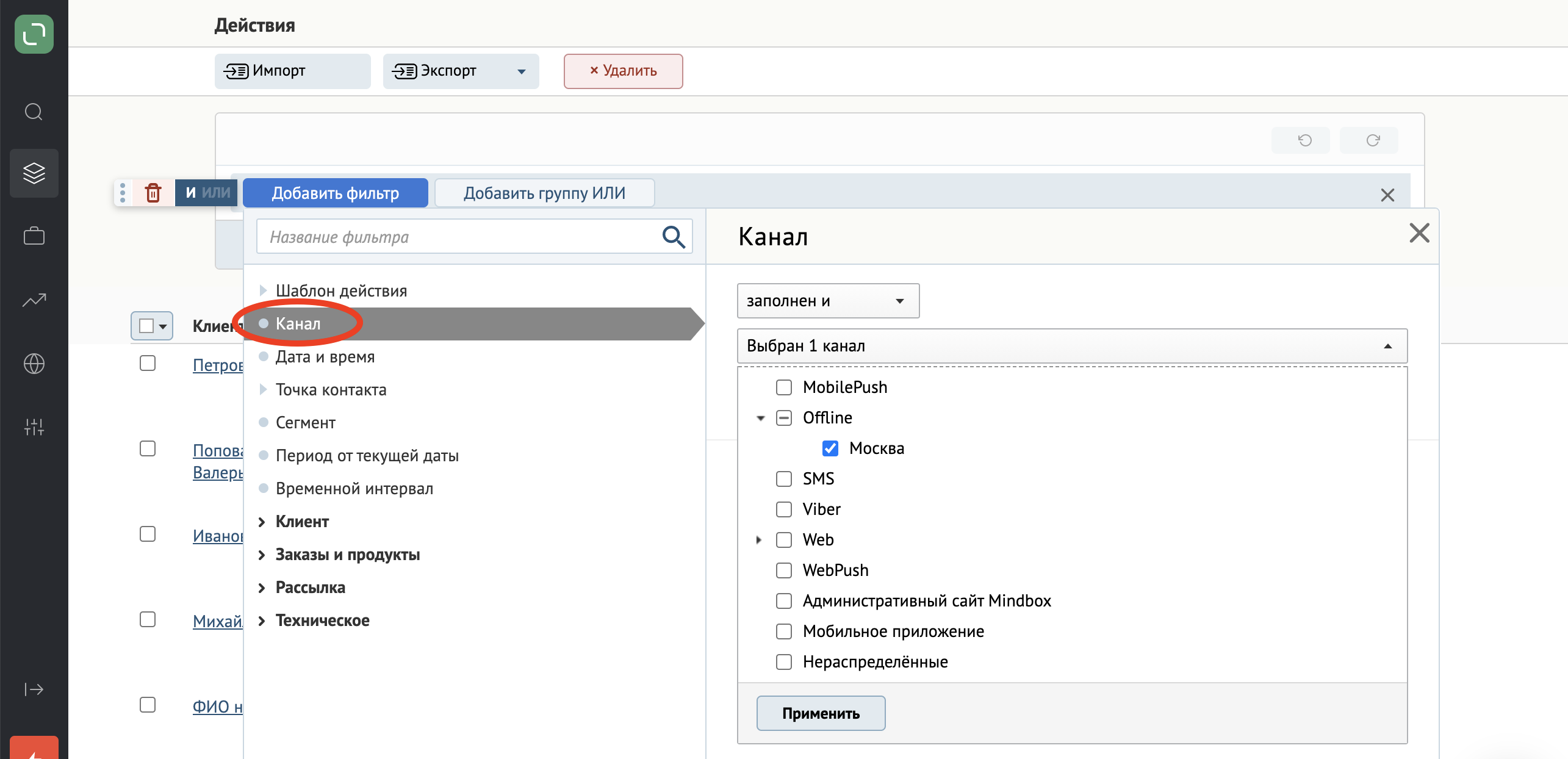The image size is (1568, 759).
Task: Check the WebPush channel
Action: tap(784, 570)
